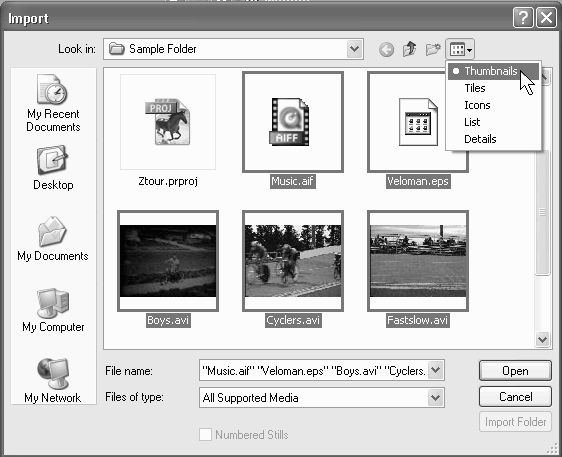
Task: Click the Open button
Action: coord(515,371)
